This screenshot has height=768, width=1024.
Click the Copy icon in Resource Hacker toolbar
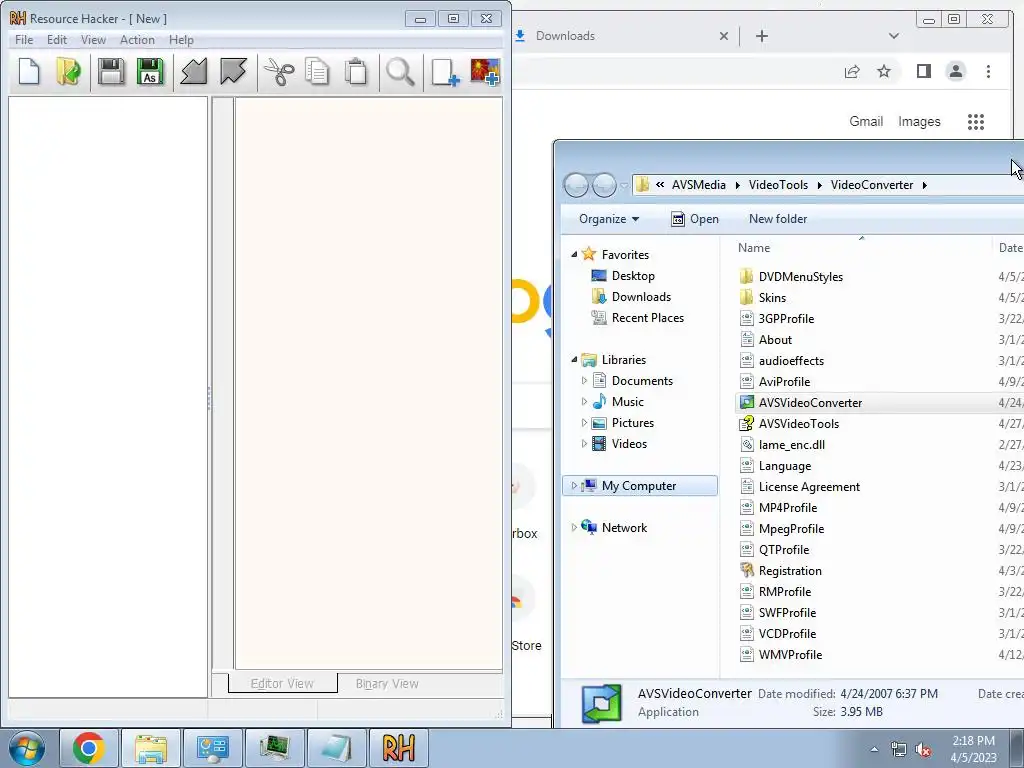(317, 71)
